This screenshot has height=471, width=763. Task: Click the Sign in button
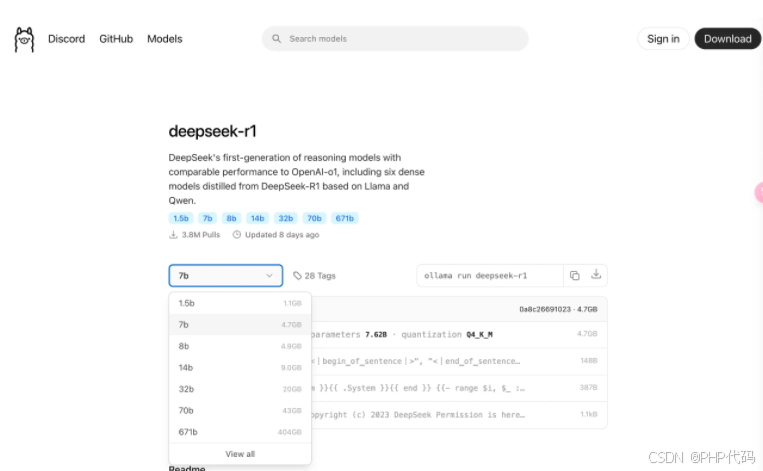(x=663, y=39)
